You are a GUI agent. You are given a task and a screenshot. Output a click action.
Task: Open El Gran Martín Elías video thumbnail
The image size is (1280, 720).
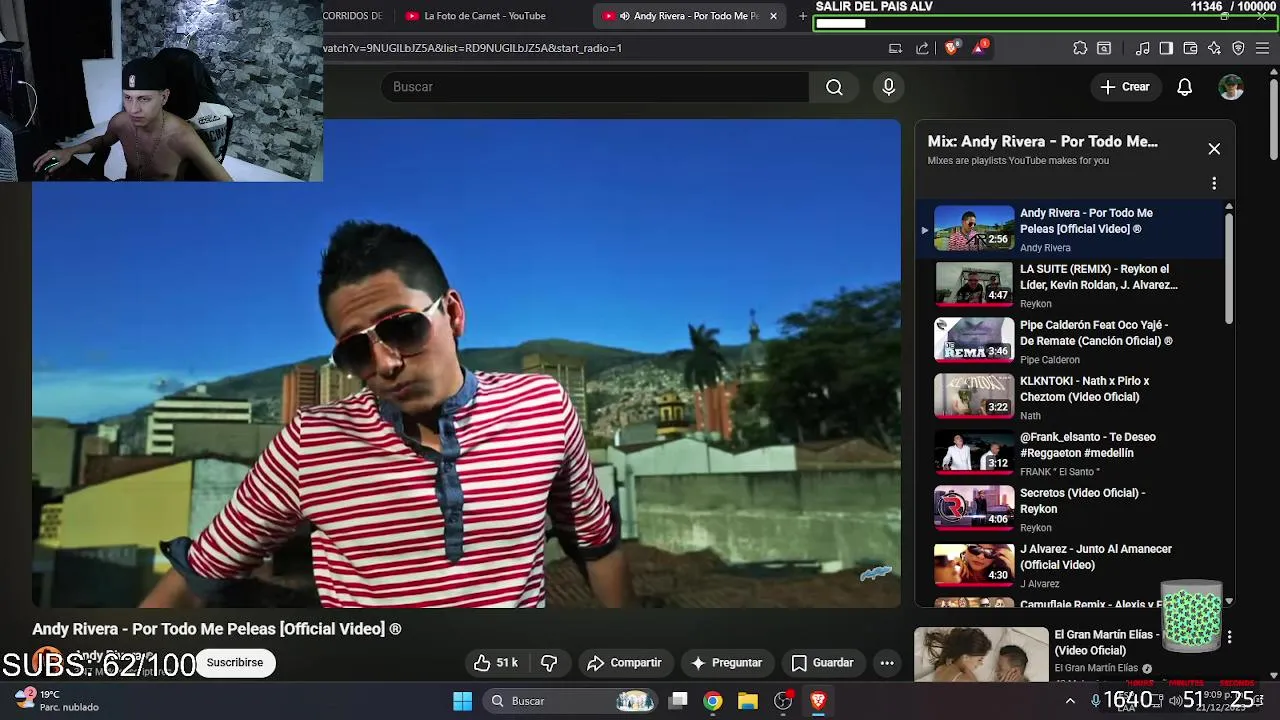point(981,654)
